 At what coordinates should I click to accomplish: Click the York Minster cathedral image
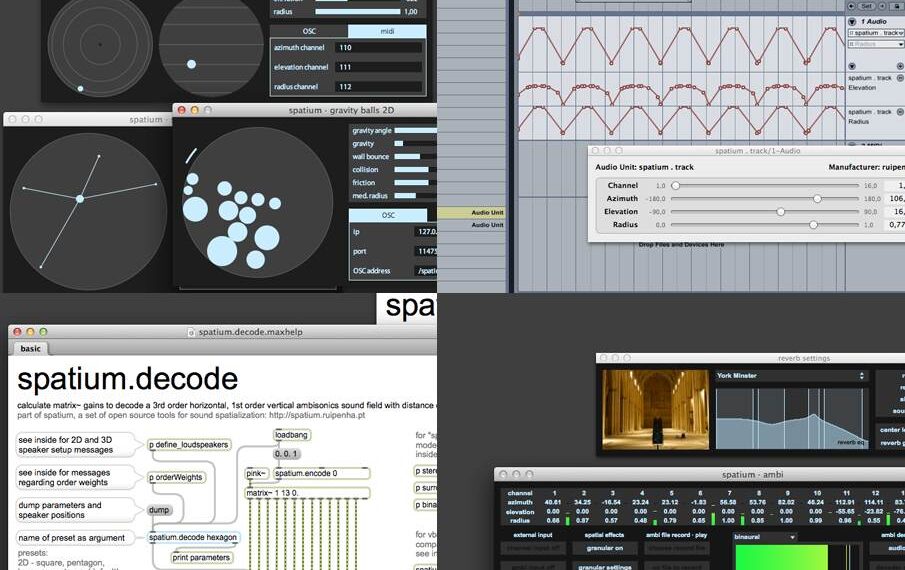click(654, 408)
